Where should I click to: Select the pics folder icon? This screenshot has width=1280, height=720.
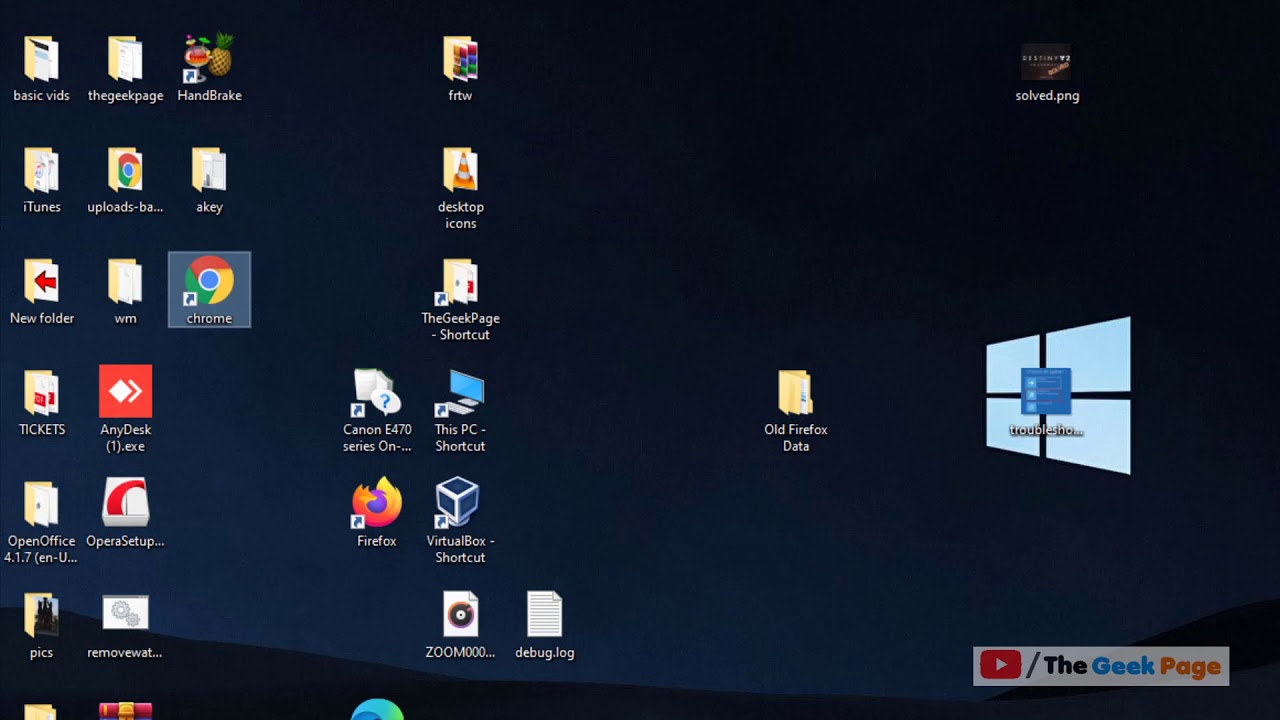pyautogui.click(x=42, y=616)
